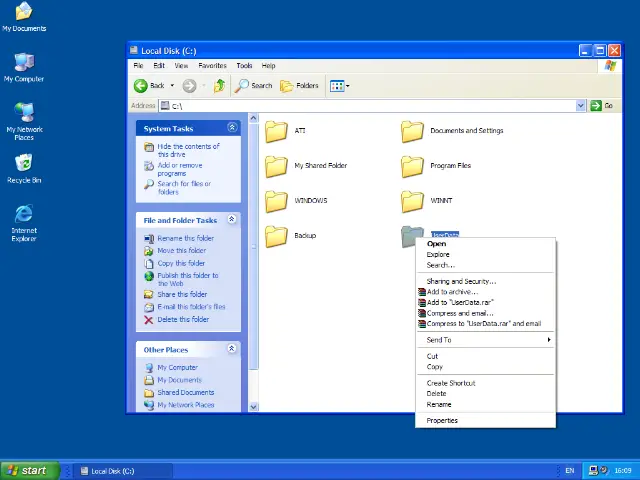Open the Views dropdown arrow
640x480 pixels.
click(348, 86)
